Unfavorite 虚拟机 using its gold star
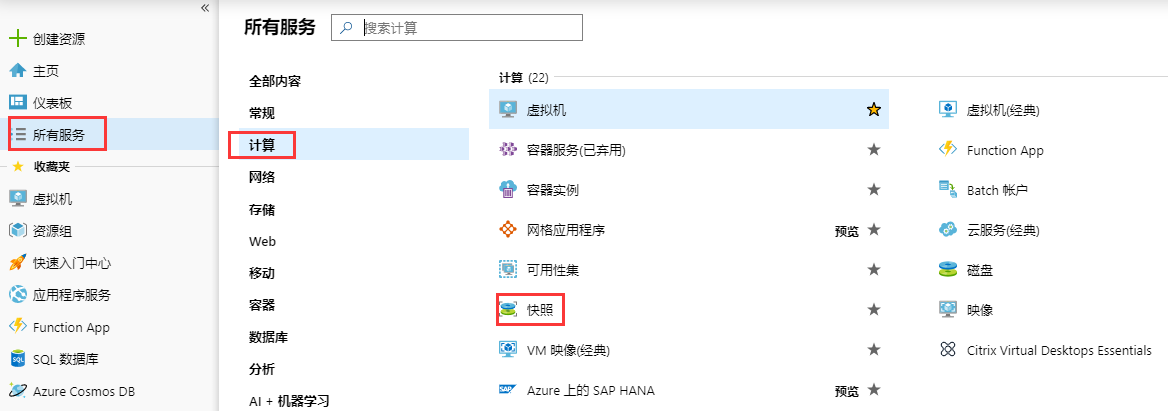 (x=874, y=110)
